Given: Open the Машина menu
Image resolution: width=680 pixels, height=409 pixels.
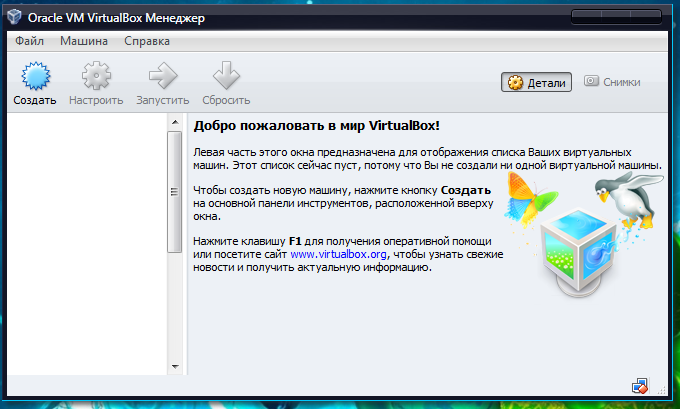Looking at the screenshot, I should (84, 41).
